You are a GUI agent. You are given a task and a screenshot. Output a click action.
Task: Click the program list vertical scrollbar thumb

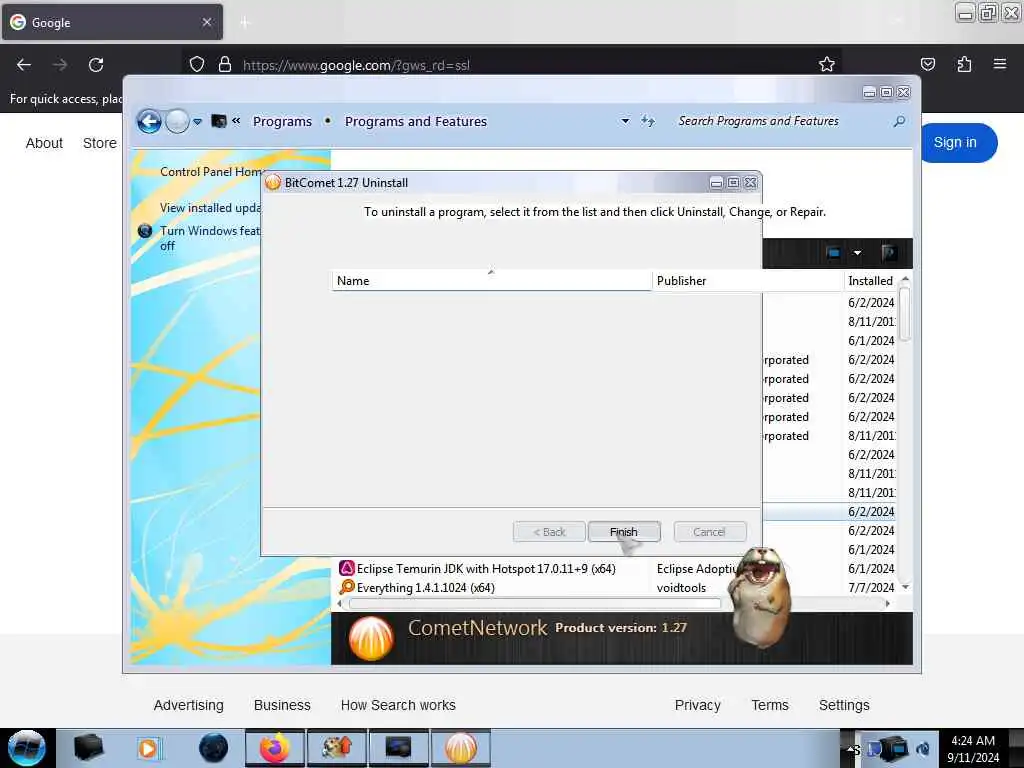pos(904,314)
